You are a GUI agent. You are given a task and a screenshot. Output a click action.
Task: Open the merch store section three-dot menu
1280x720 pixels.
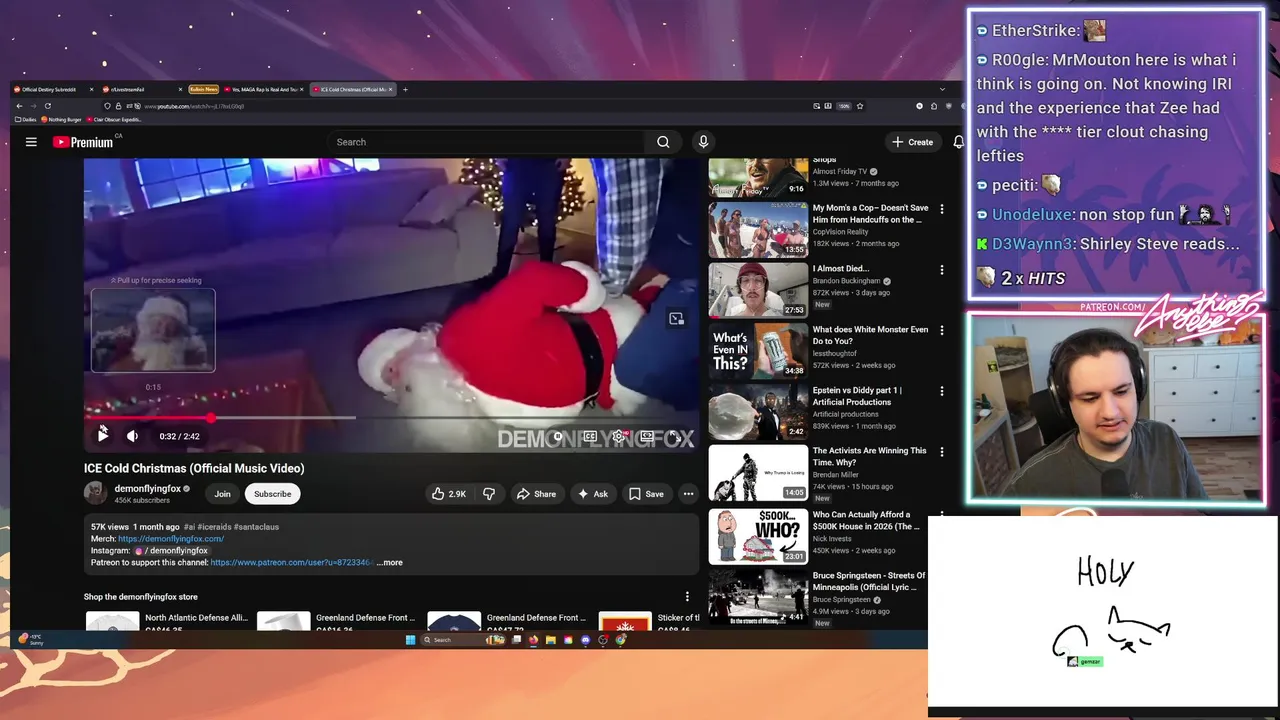[687, 597]
